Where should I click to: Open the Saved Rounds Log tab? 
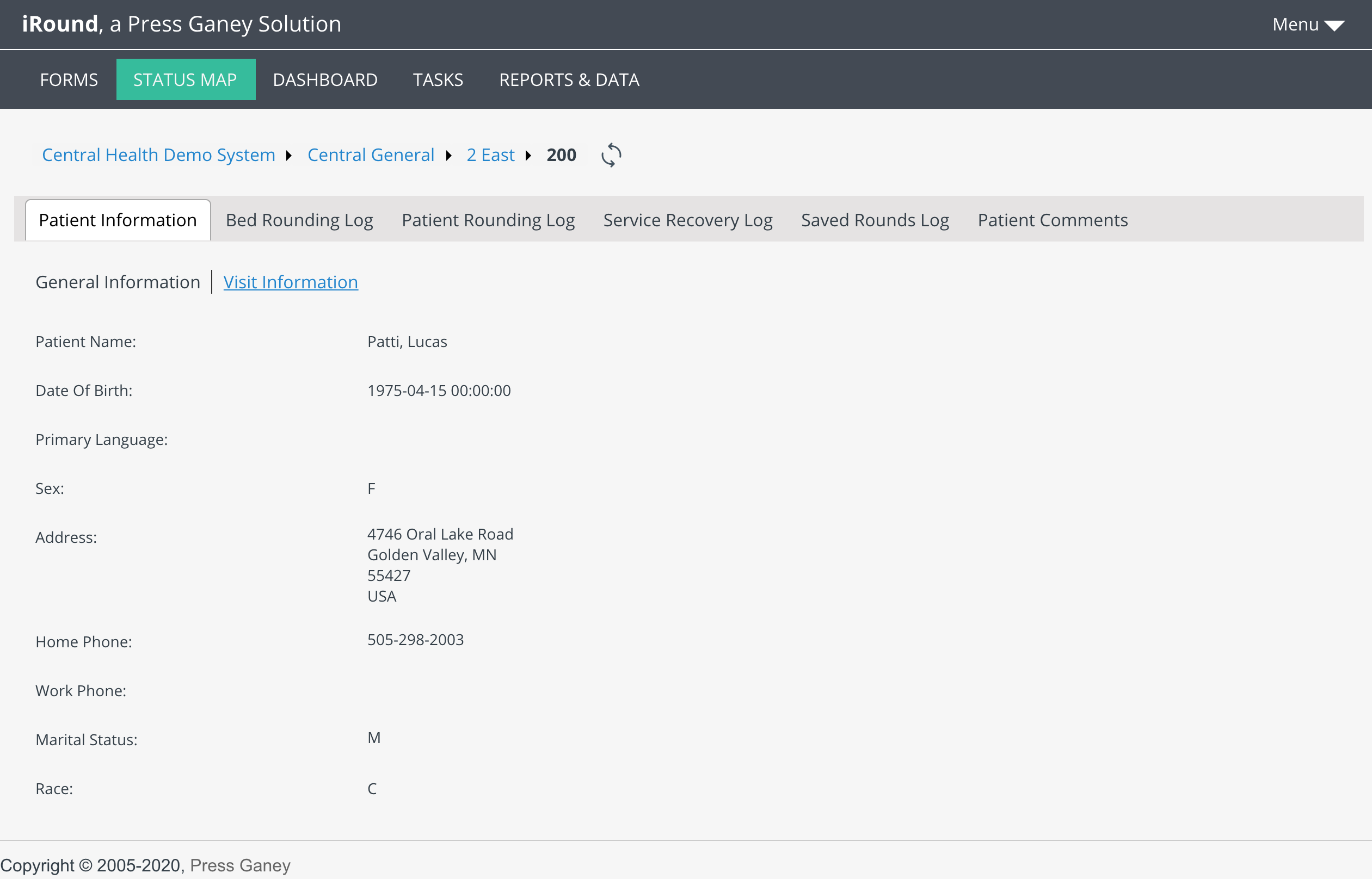point(875,220)
